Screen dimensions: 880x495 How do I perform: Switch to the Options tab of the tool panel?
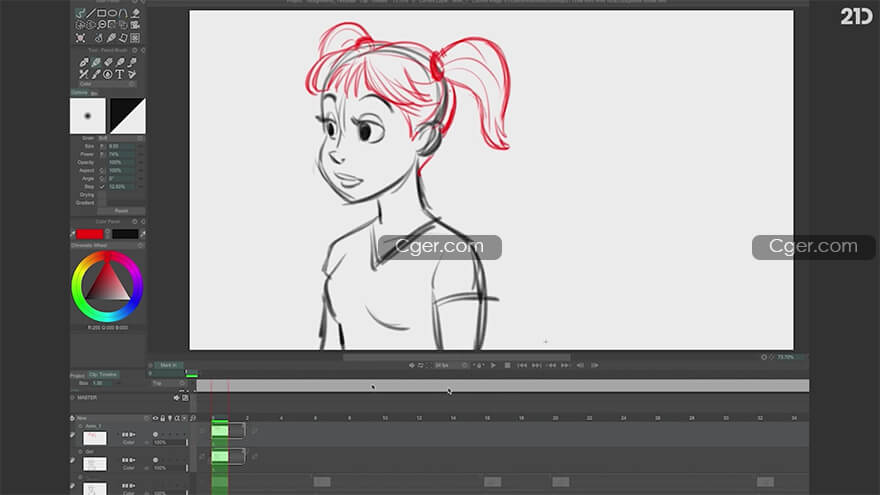[x=79, y=93]
